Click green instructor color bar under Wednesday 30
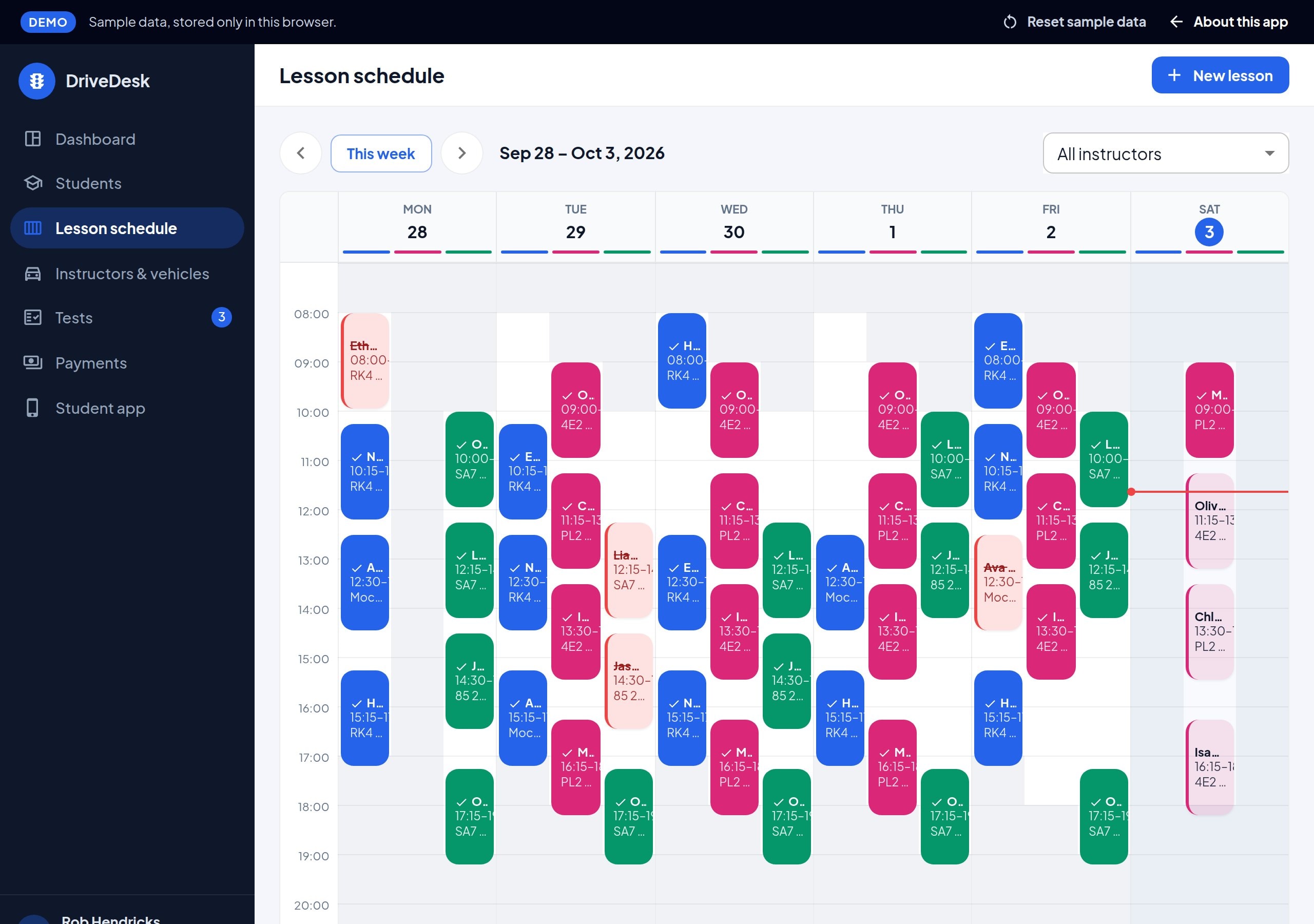Viewport: 1314px width, 924px height. tap(785, 252)
